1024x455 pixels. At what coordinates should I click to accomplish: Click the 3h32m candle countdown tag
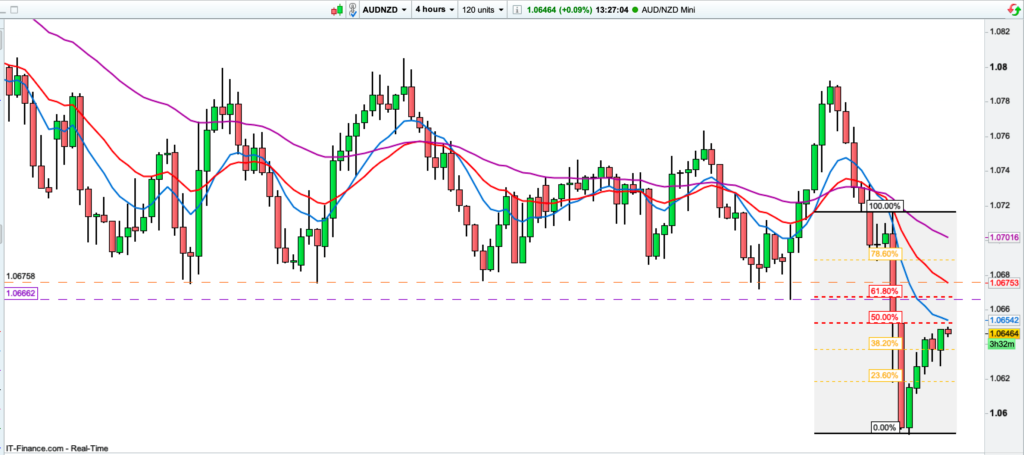click(1001, 344)
